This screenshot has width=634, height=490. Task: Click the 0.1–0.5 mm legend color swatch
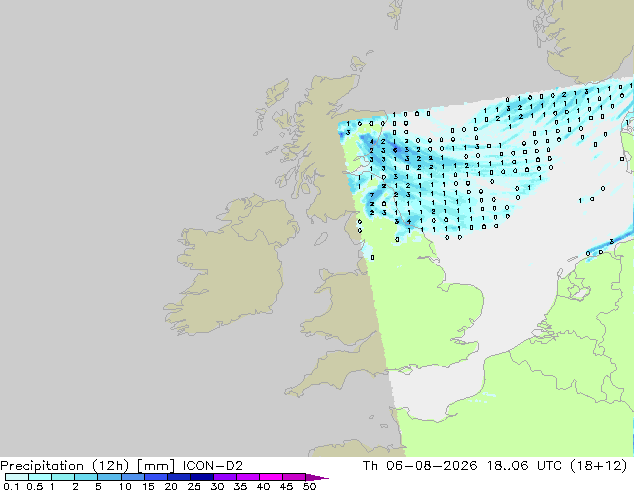click(17, 477)
